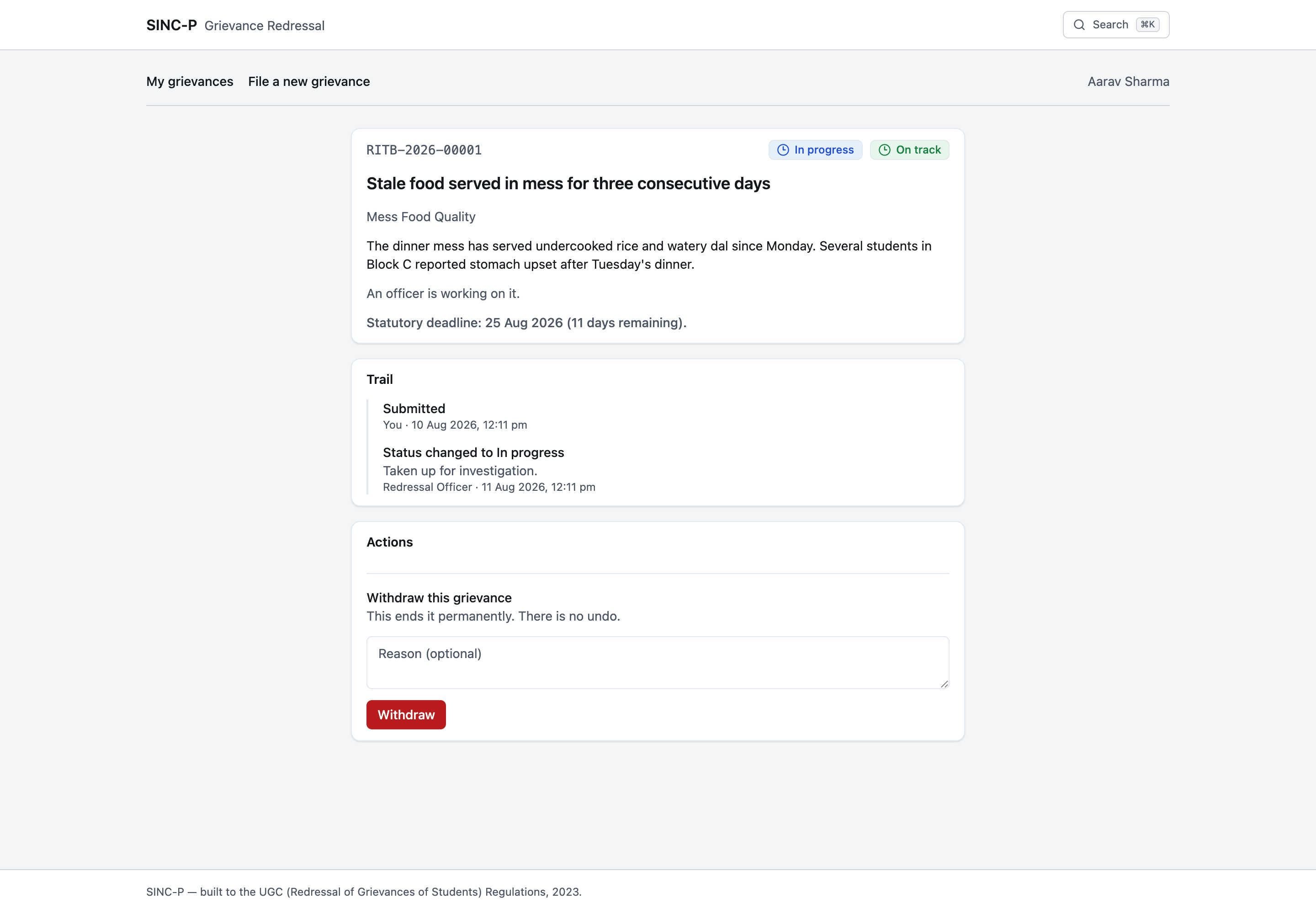This screenshot has height=914, width=1316.
Task: Click the In progress status badge
Action: 815,150
